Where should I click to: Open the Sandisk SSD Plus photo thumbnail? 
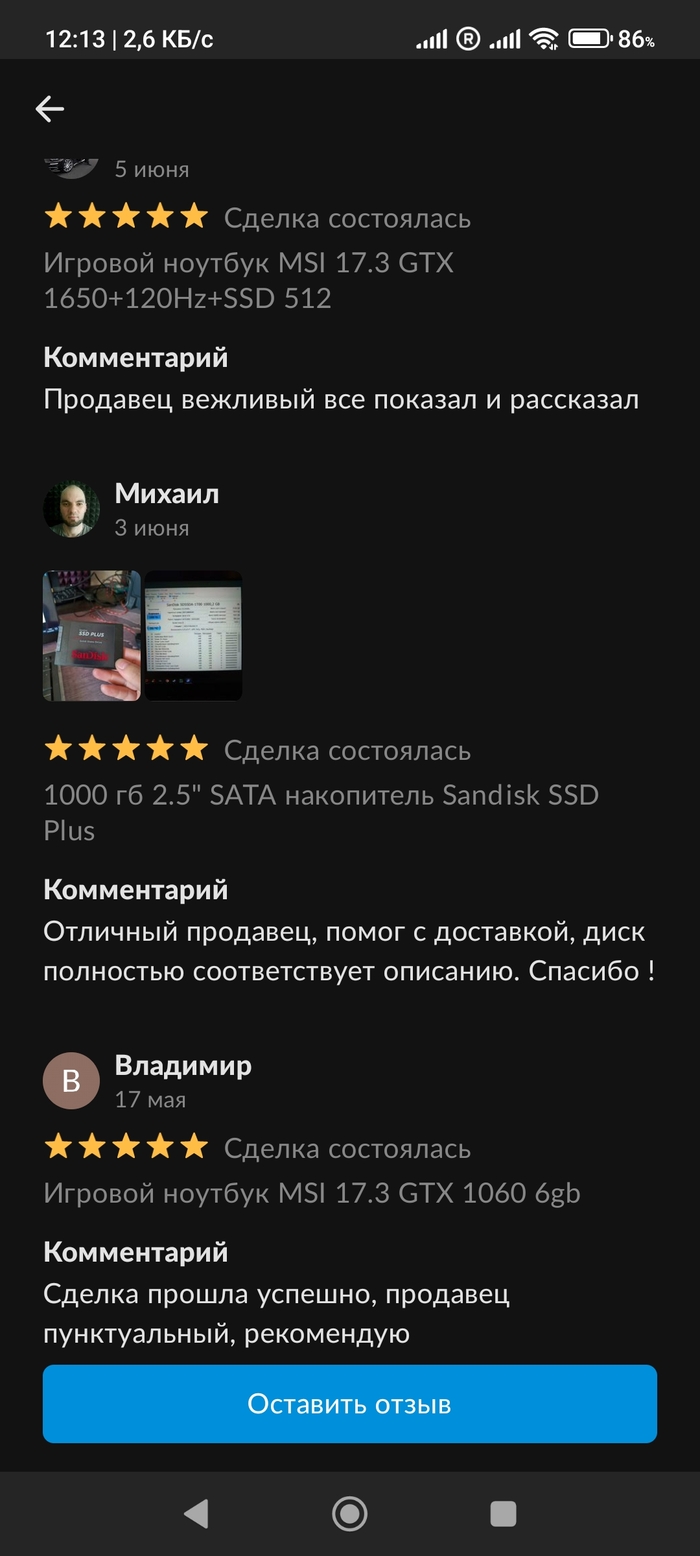(x=92, y=636)
